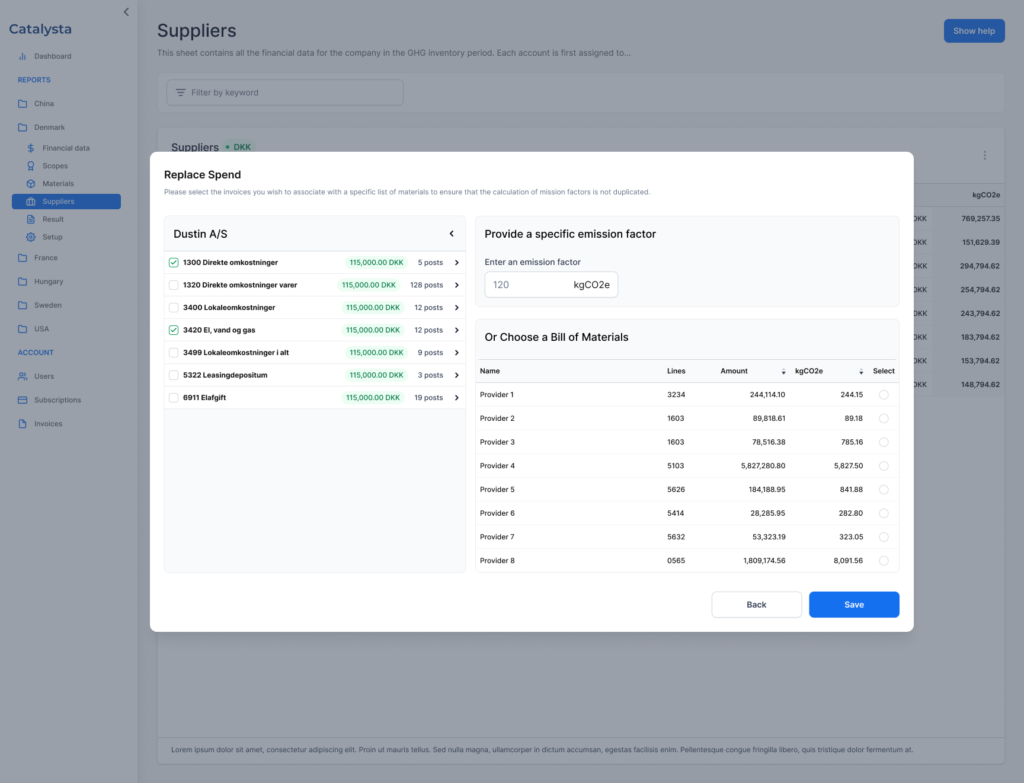Viewport: 1024px width, 783px height.
Task: Click the Dashboard chart icon in the sidebar
Action: click(23, 56)
